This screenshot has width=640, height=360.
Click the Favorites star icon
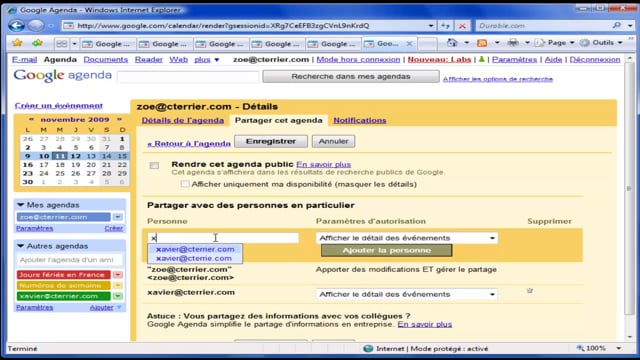(x=17, y=43)
